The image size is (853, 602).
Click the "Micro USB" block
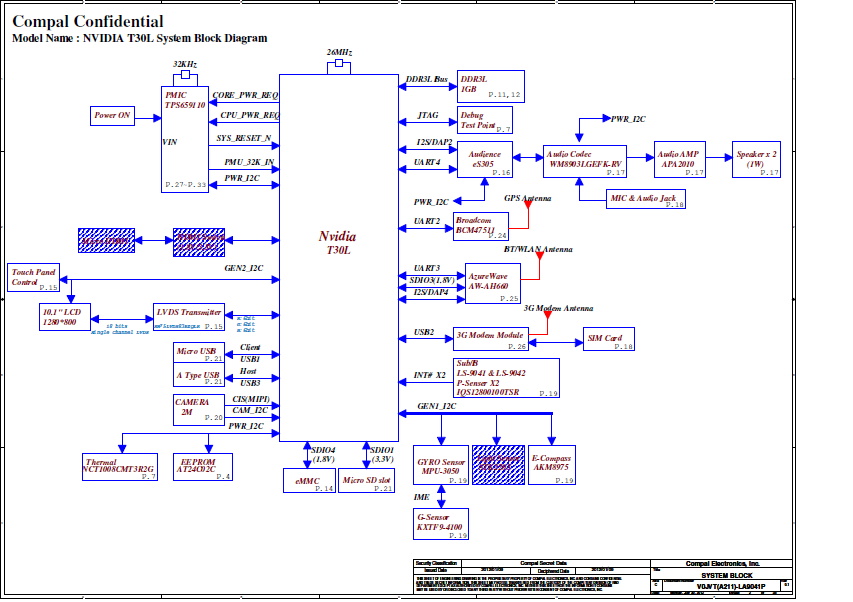(x=199, y=352)
